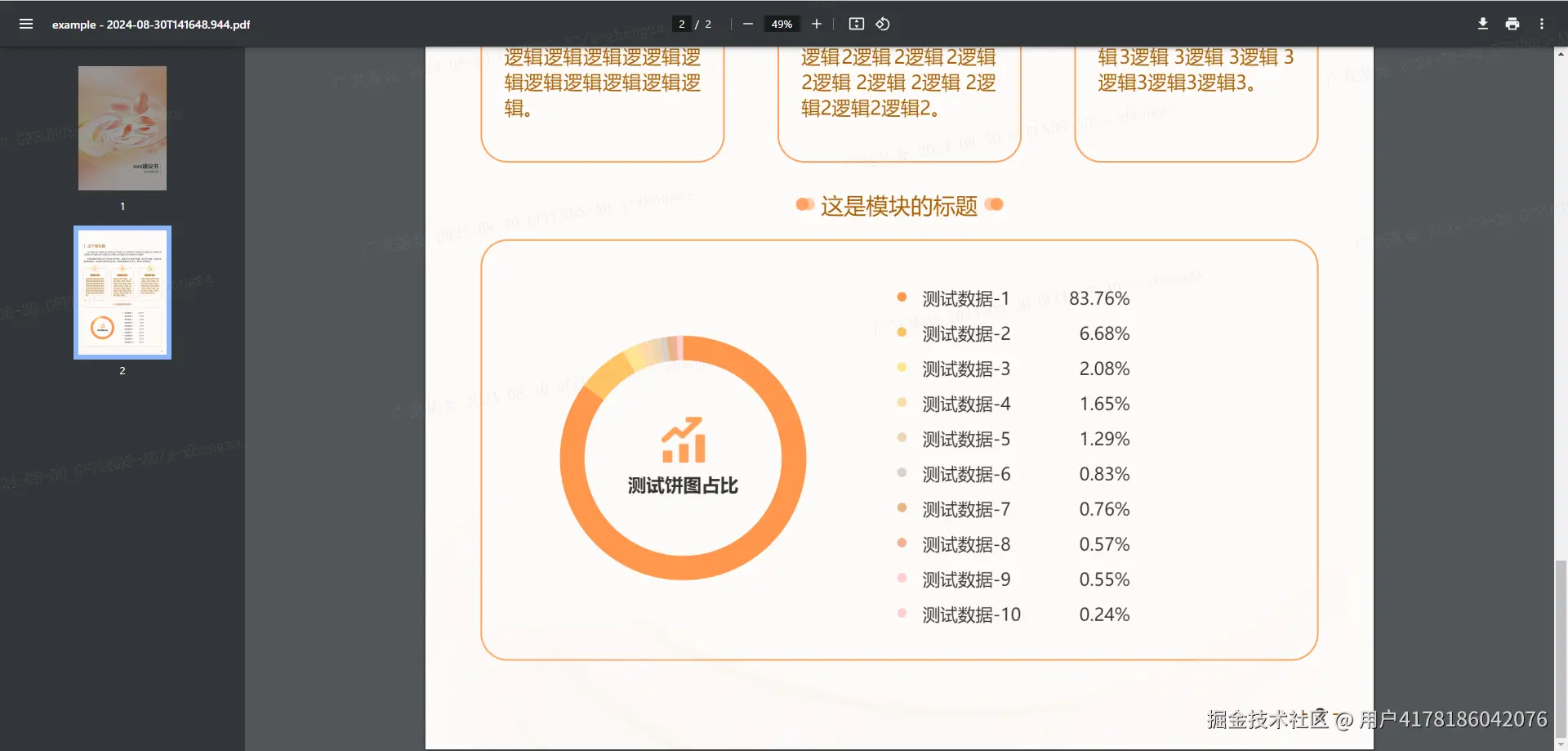Click legend entry 测试数据-5

(x=966, y=439)
